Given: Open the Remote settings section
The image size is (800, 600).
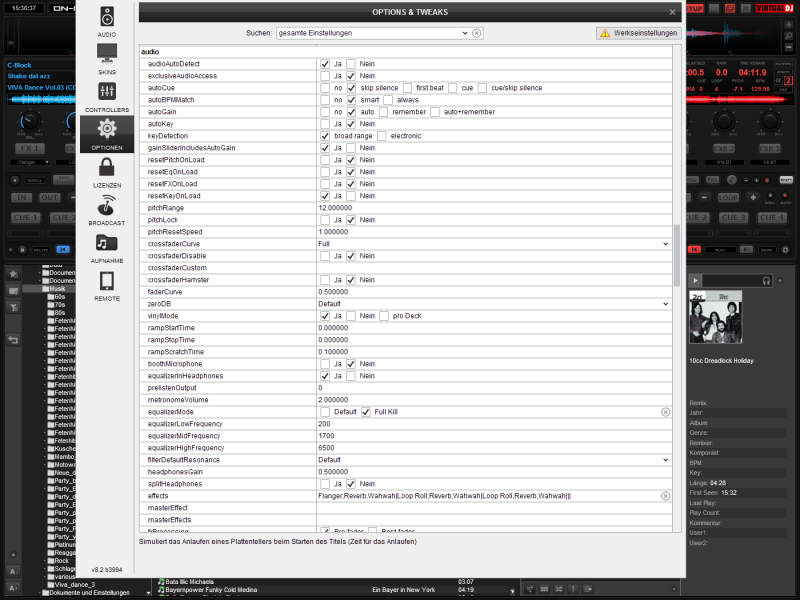Looking at the screenshot, I should (x=107, y=285).
